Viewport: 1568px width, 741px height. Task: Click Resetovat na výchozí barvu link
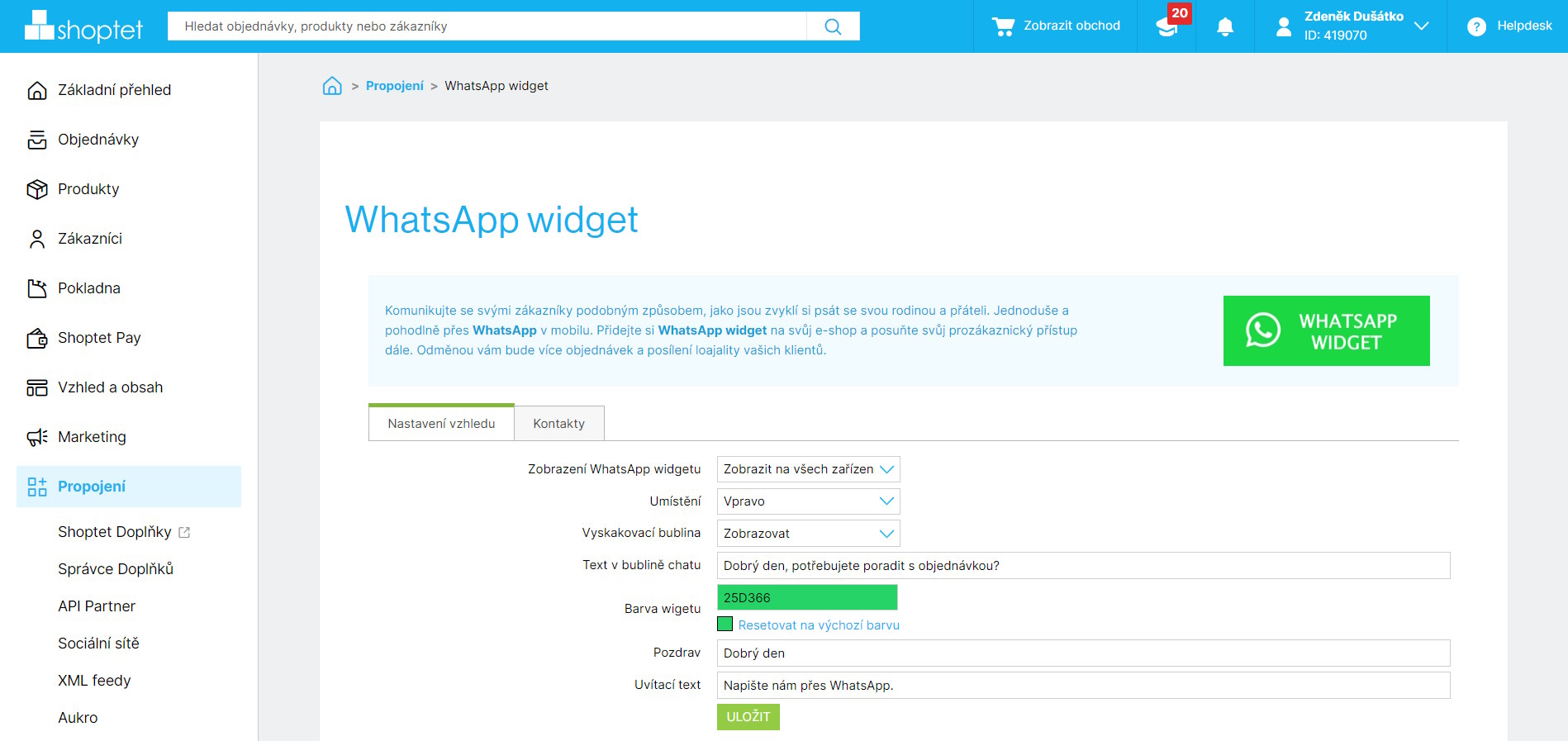click(x=819, y=625)
